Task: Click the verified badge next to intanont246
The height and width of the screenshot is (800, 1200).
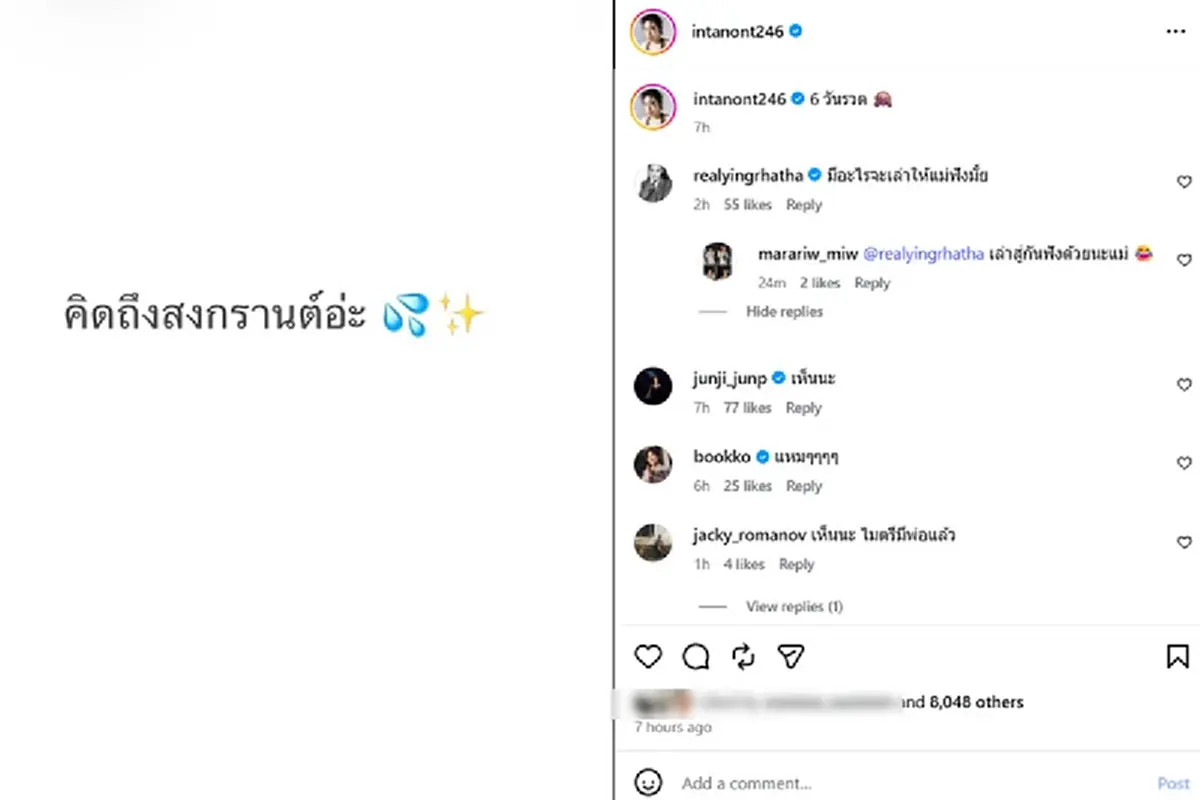Action: click(795, 31)
